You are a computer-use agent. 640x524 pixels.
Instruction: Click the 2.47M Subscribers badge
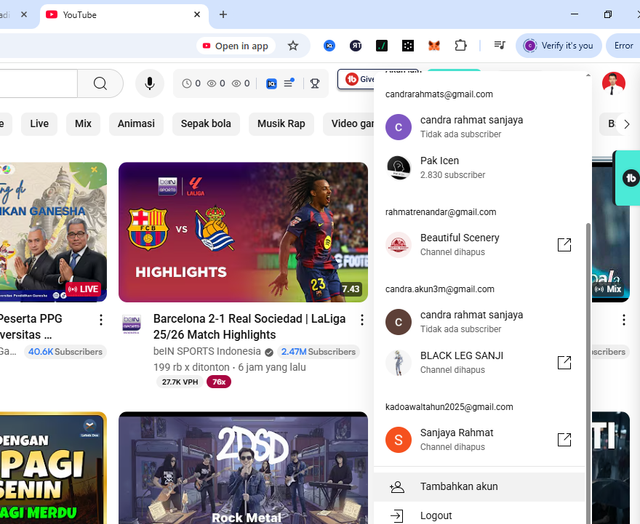(x=318, y=352)
